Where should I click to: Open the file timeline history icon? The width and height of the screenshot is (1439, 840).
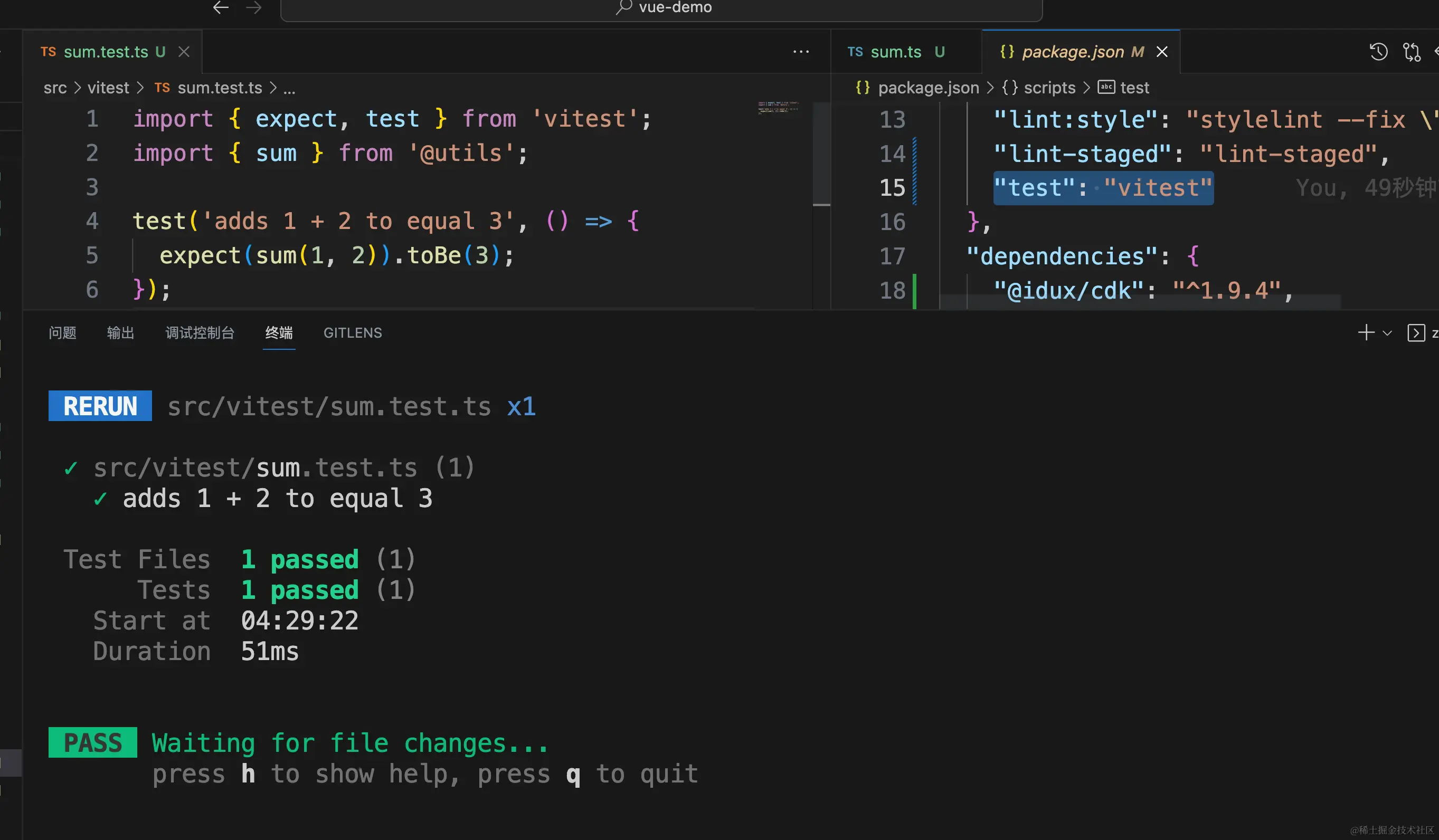[1378, 52]
